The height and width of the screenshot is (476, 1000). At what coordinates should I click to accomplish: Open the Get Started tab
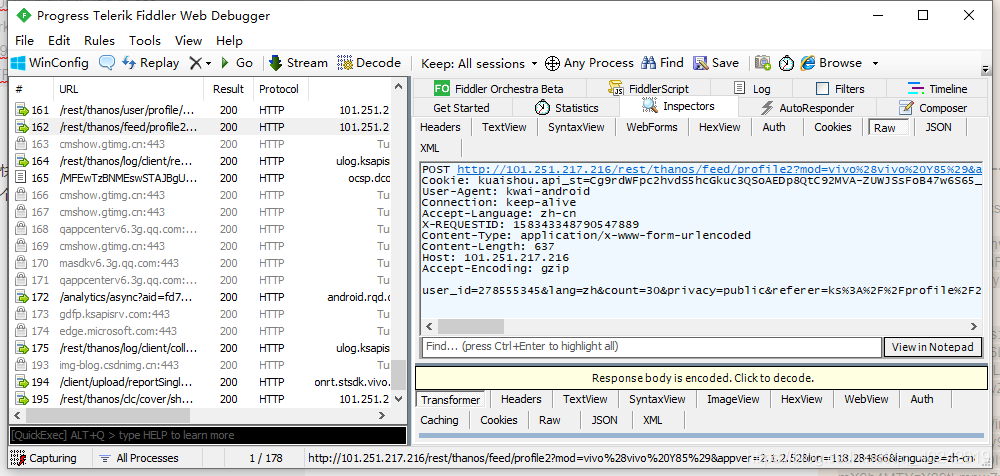pyautogui.click(x=461, y=108)
